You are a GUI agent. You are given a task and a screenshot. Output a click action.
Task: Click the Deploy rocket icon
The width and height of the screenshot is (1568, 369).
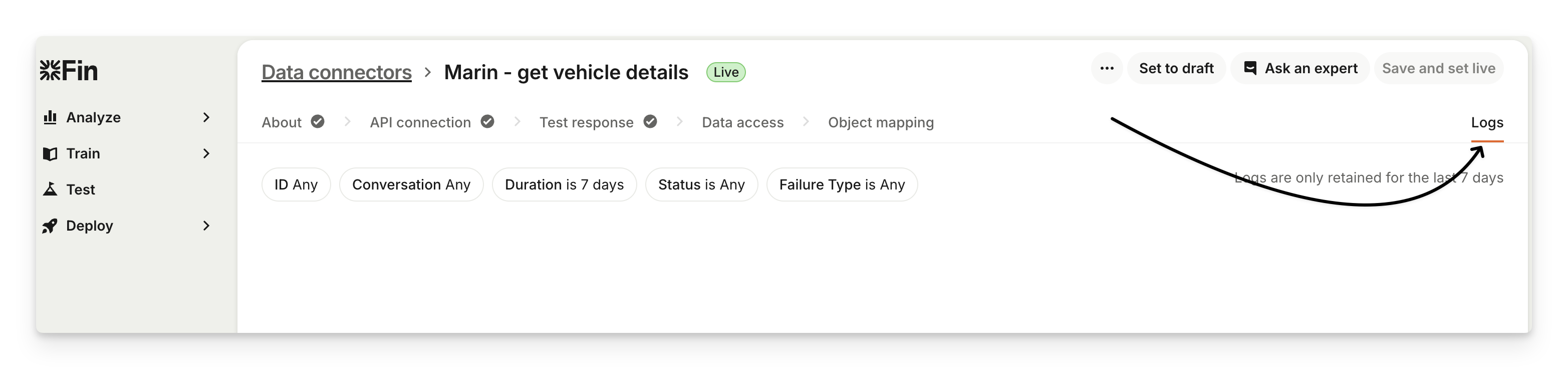[50, 226]
